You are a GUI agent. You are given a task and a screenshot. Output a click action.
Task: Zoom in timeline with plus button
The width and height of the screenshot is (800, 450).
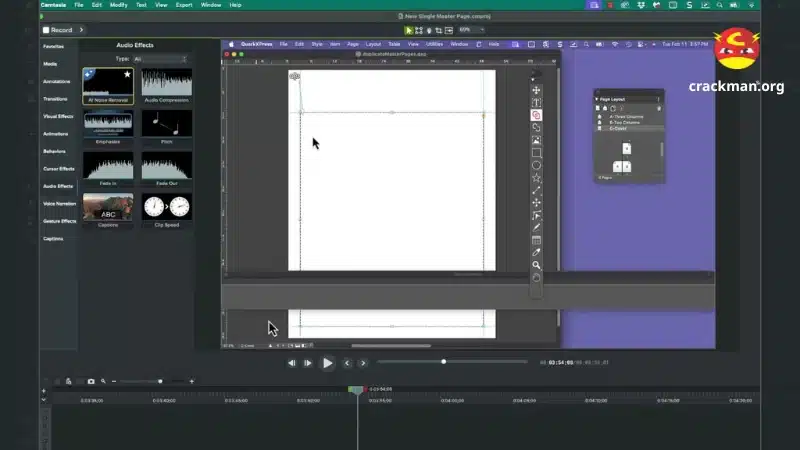(192, 381)
